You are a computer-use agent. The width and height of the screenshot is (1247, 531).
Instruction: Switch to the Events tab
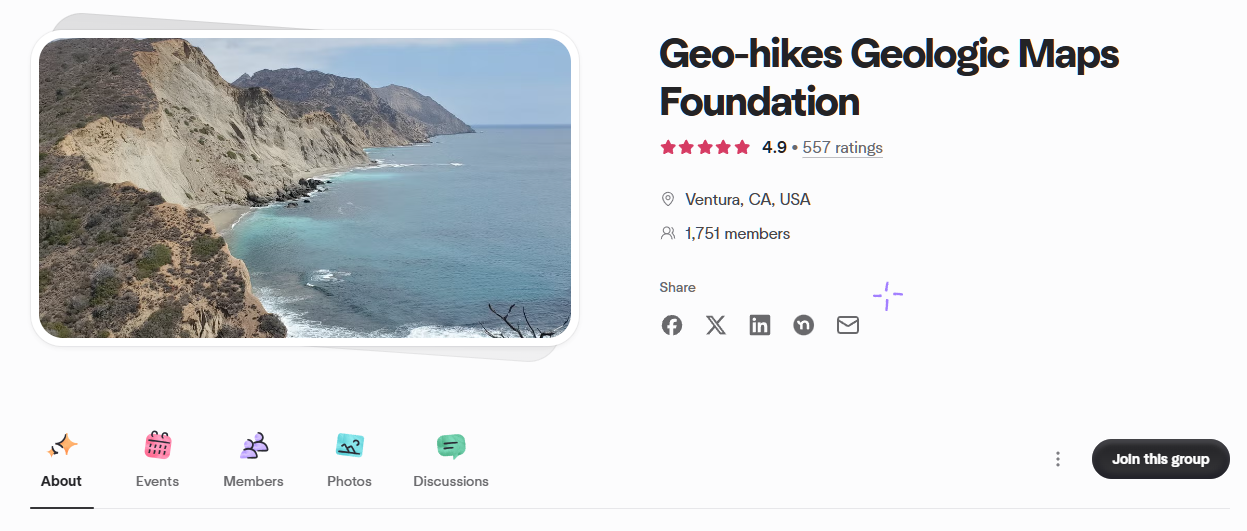point(157,481)
